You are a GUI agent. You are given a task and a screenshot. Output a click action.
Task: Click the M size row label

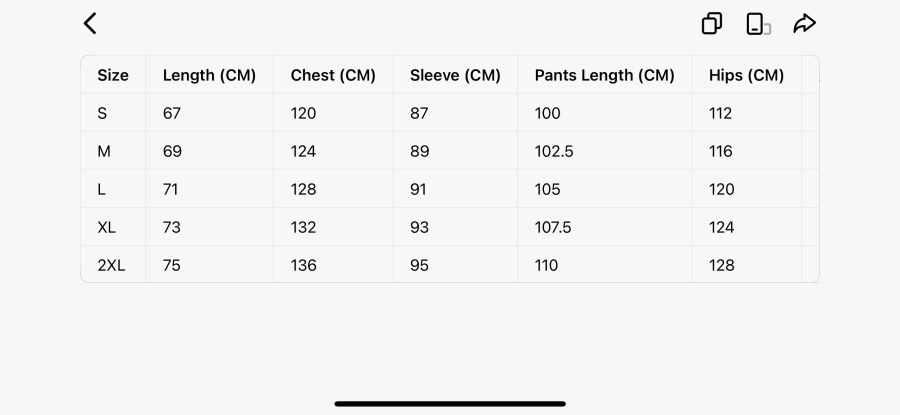coord(104,151)
